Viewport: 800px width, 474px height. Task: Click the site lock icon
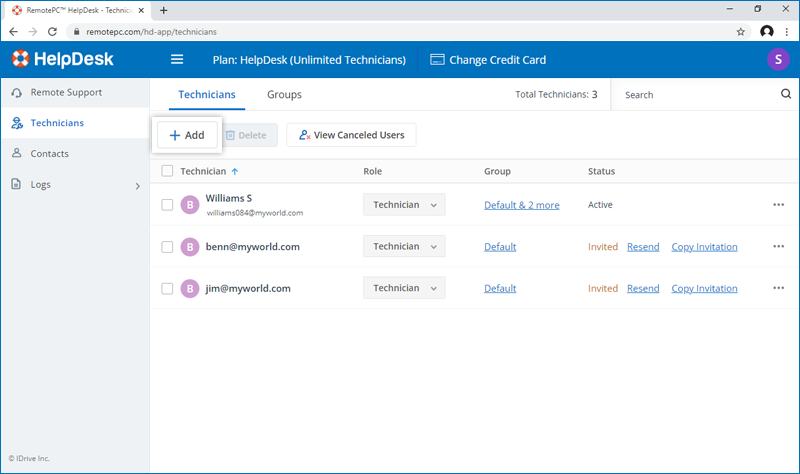(x=77, y=32)
